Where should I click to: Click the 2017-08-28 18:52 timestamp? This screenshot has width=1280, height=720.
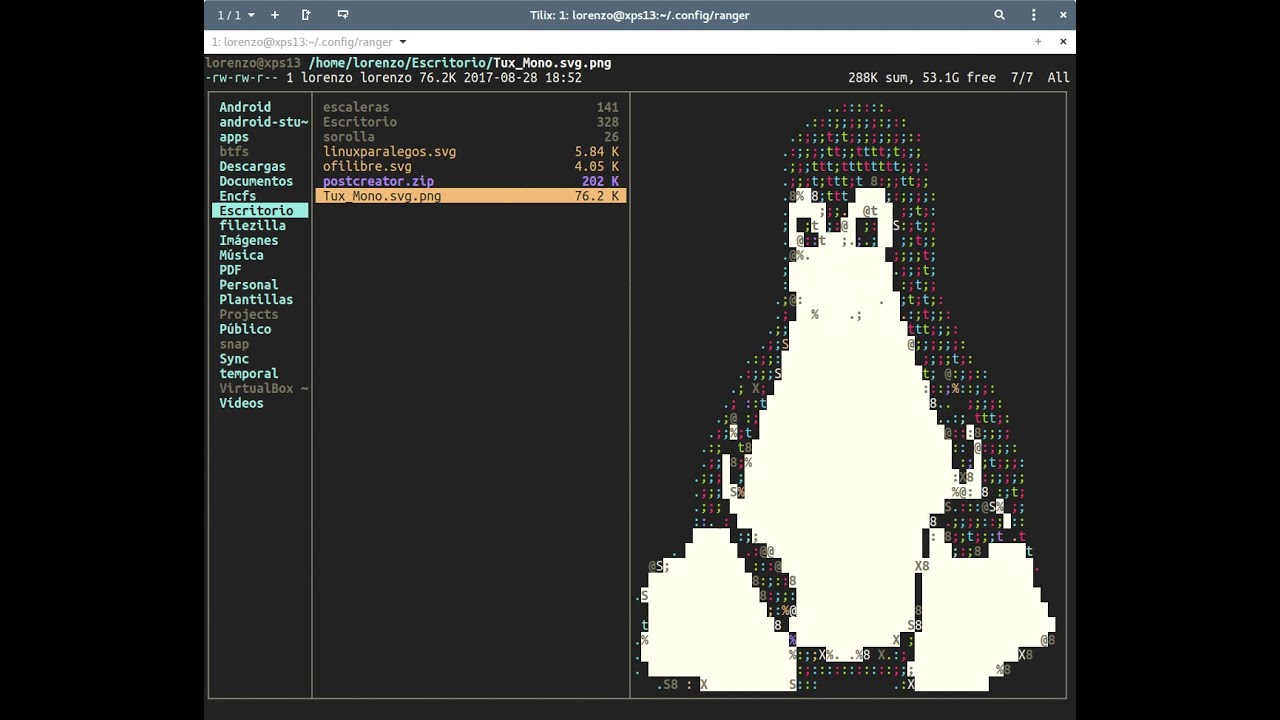523,78
